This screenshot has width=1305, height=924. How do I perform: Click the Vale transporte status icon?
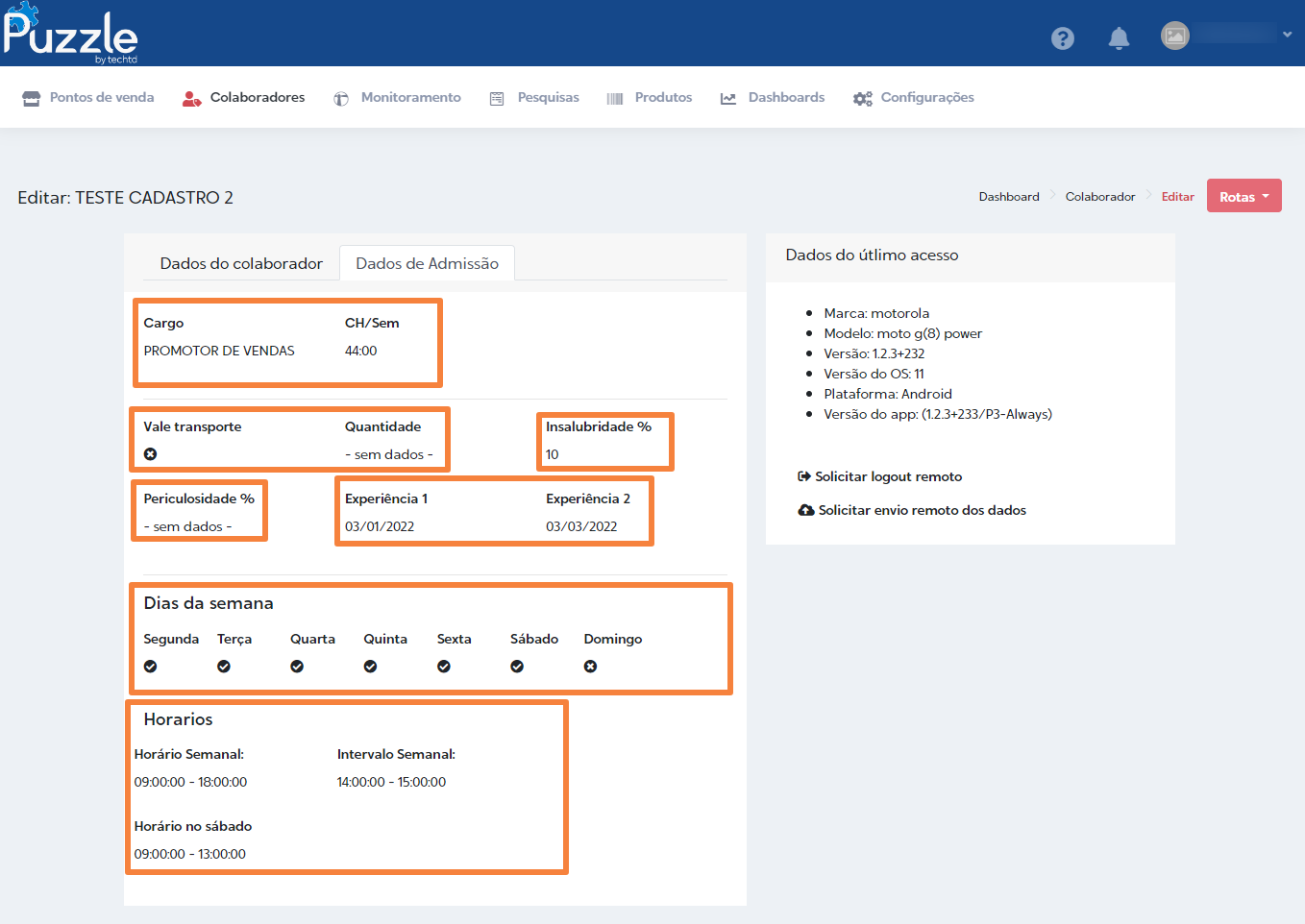click(151, 454)
